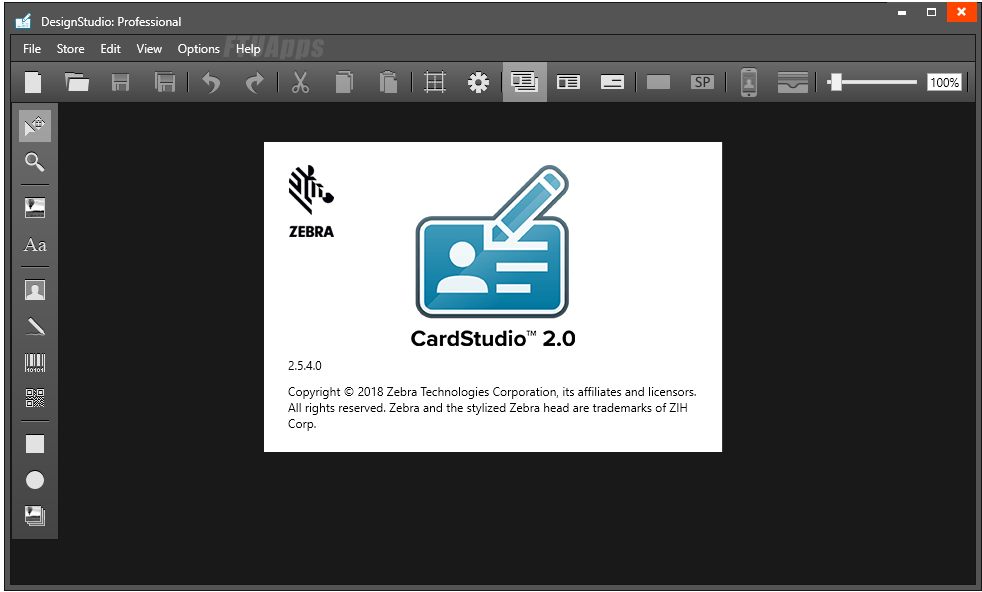Open the Options menu
This screenshot has width=982, height=592.
(x=199, y=49)
